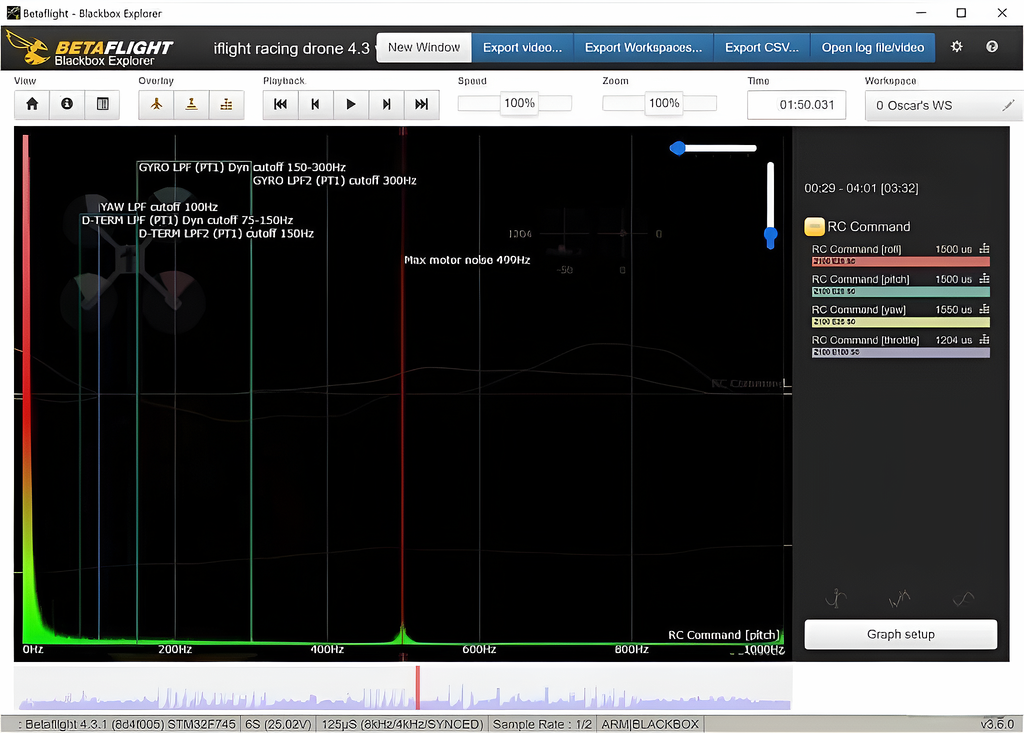Viewport: 1024px width, 733px height.
Task: Click the purple RC Command [throttle] color bar
Action: [x=901, y=352]
